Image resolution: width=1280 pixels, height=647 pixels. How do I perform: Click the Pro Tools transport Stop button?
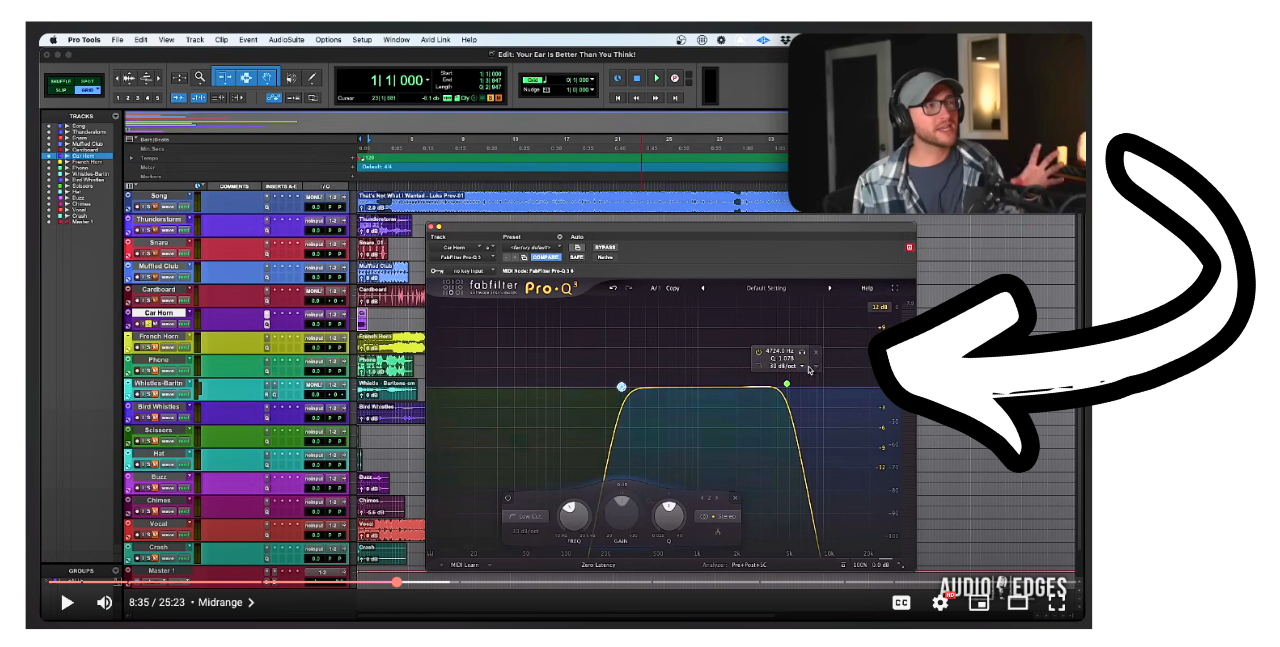click(x=636, y=78)
